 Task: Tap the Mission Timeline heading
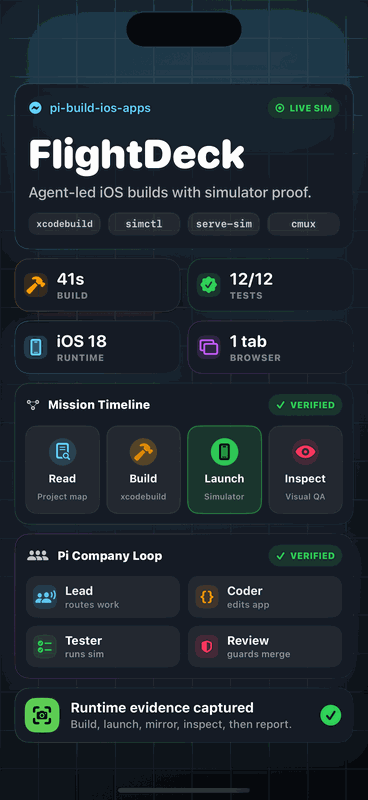(x=99, y=405)
